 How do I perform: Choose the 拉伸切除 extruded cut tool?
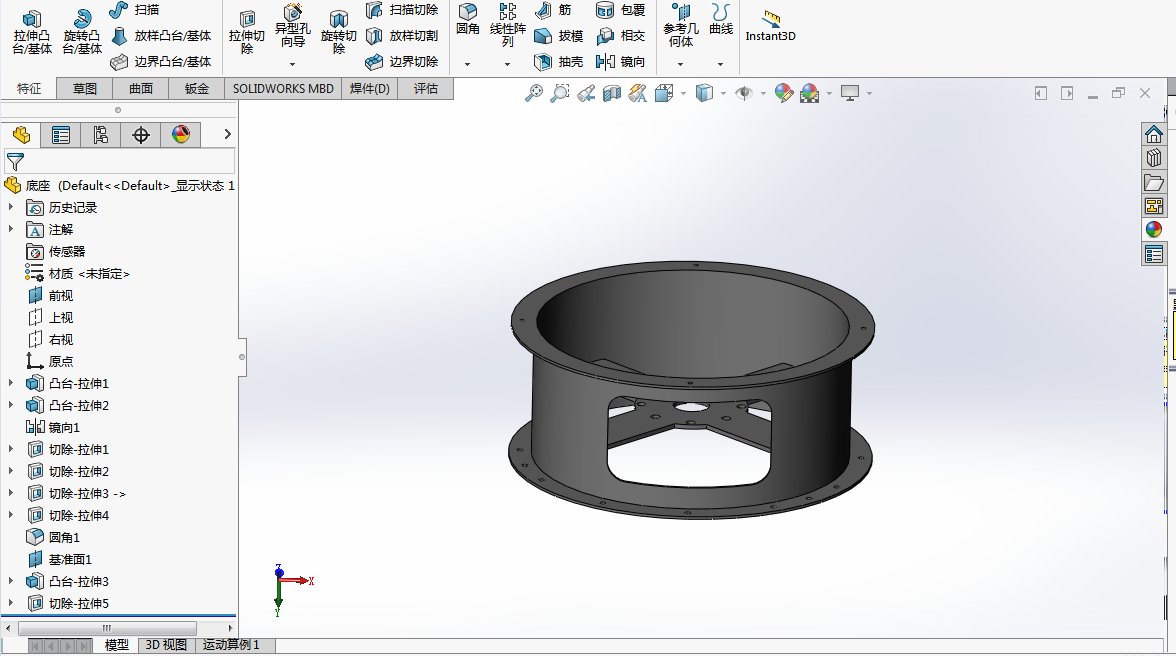247,32
